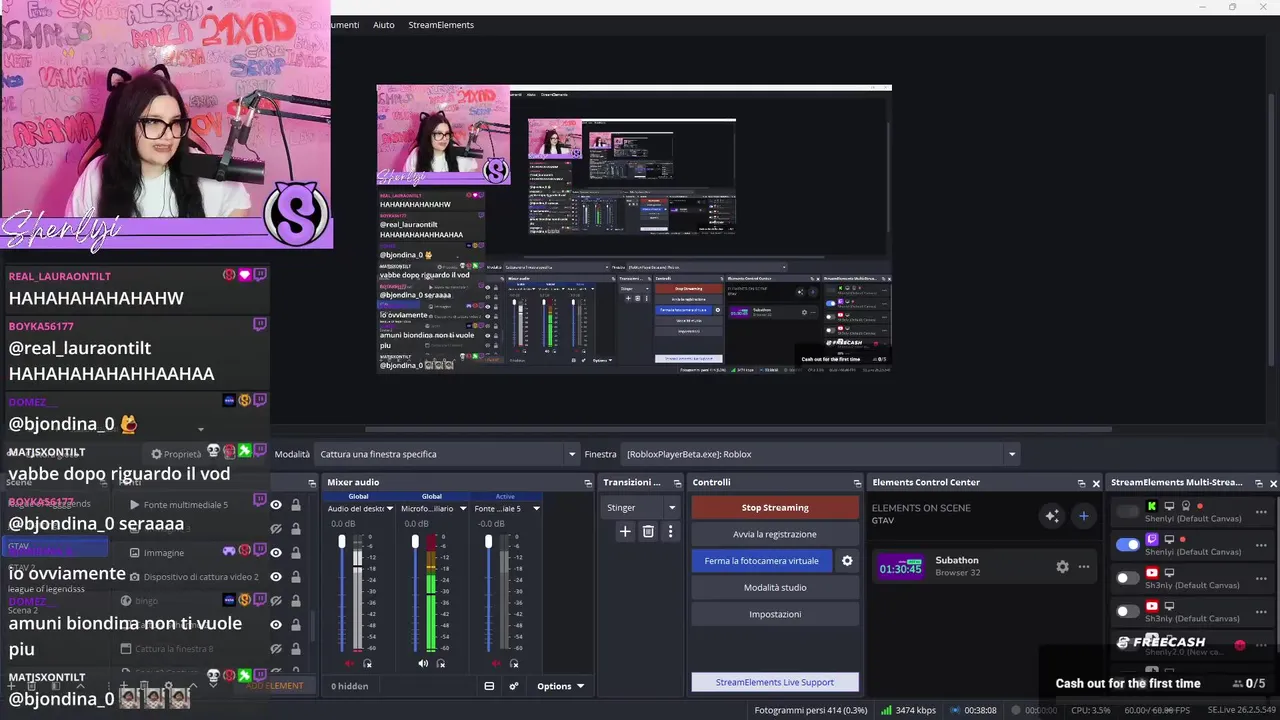
Task: Click the Fotogrammi persi status text
Action: (811, 710)
